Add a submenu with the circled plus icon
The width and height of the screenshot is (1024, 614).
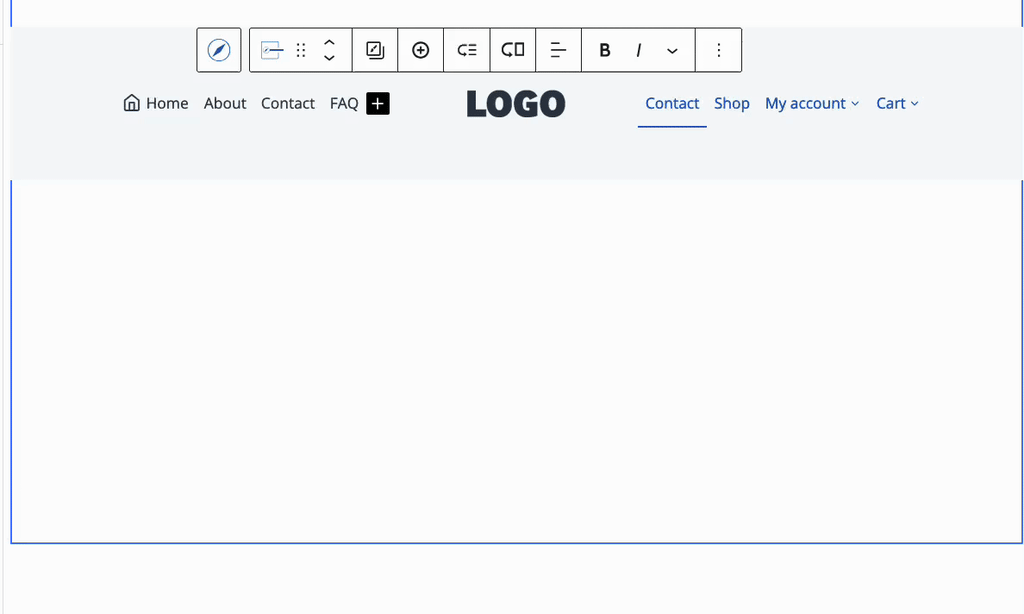[421, 50]
